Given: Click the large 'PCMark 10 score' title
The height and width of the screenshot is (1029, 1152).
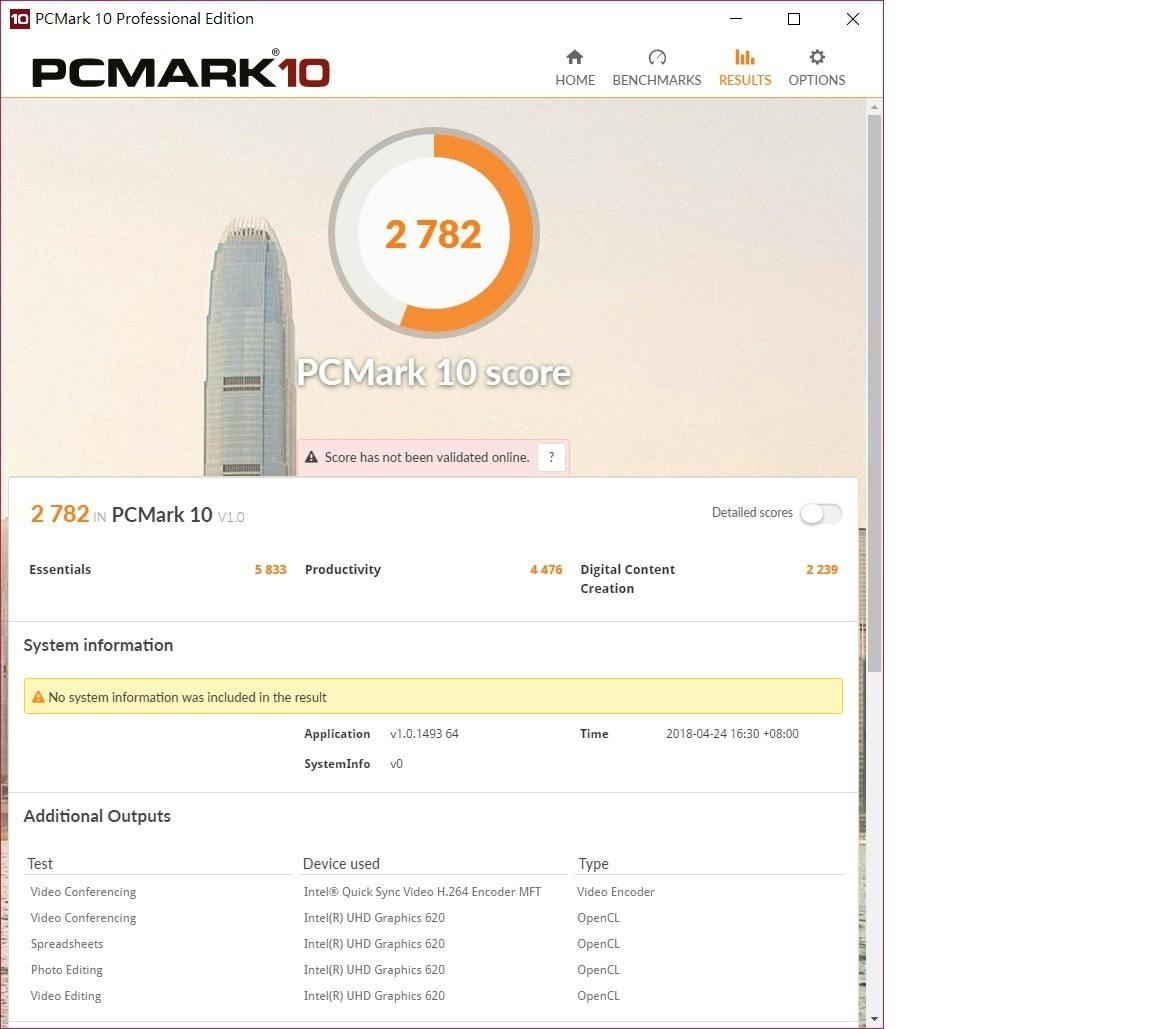Looking at the screenshot, I should tap(433, 372).
